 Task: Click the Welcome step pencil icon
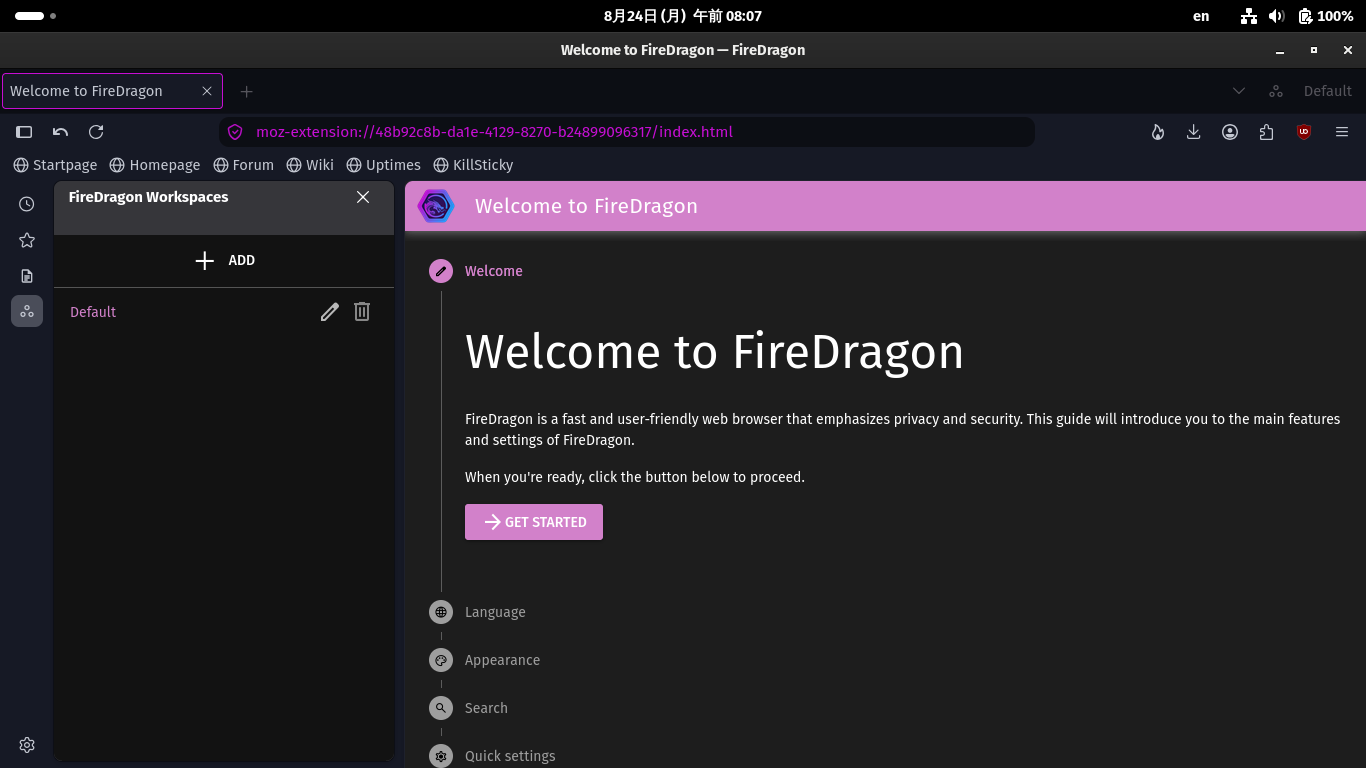click(x=441, y=271)
